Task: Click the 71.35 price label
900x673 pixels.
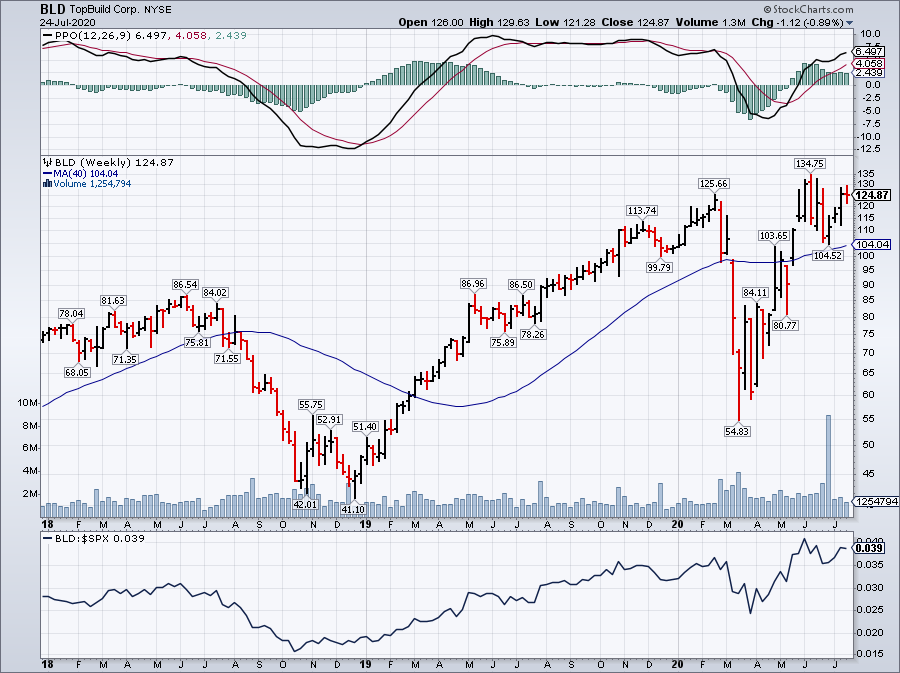Action: click(x=125, y=360)
